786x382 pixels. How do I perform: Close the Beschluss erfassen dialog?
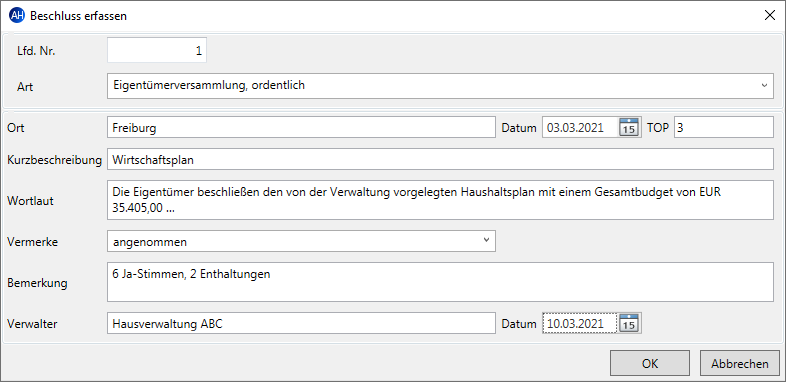(x=769, y=16)
